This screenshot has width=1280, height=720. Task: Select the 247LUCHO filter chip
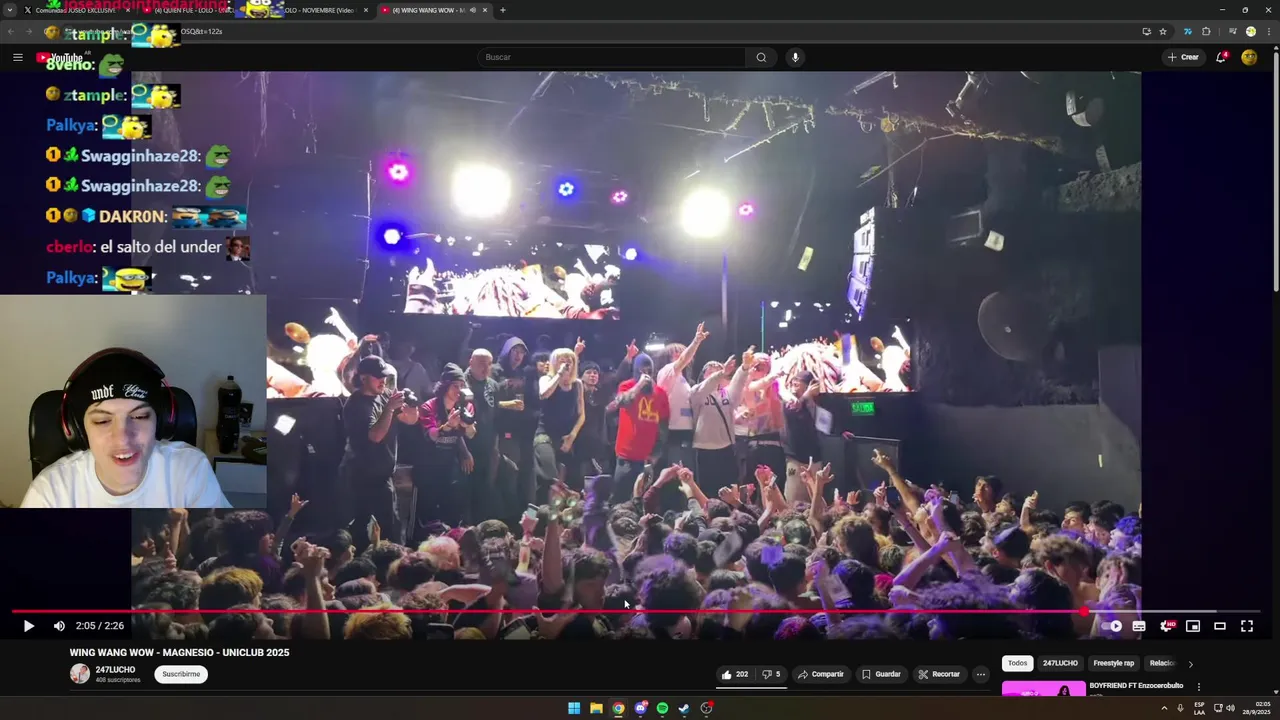click(1060, 663)
